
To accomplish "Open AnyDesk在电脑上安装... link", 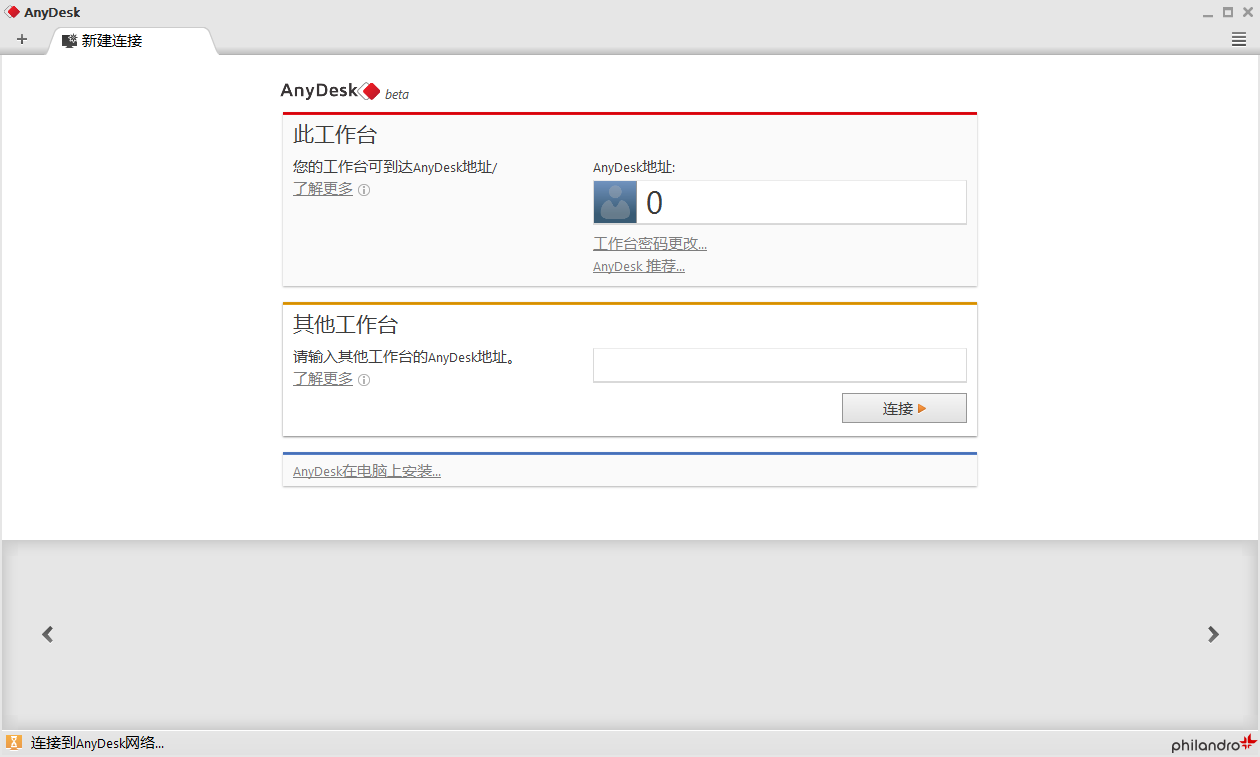I will (x=367, y=471).
